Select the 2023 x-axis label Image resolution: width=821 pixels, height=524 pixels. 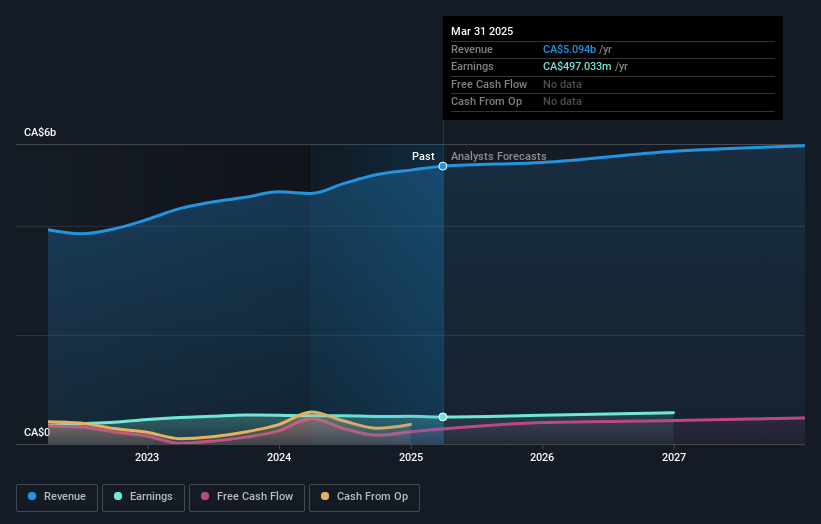click(x=147, y=457)
